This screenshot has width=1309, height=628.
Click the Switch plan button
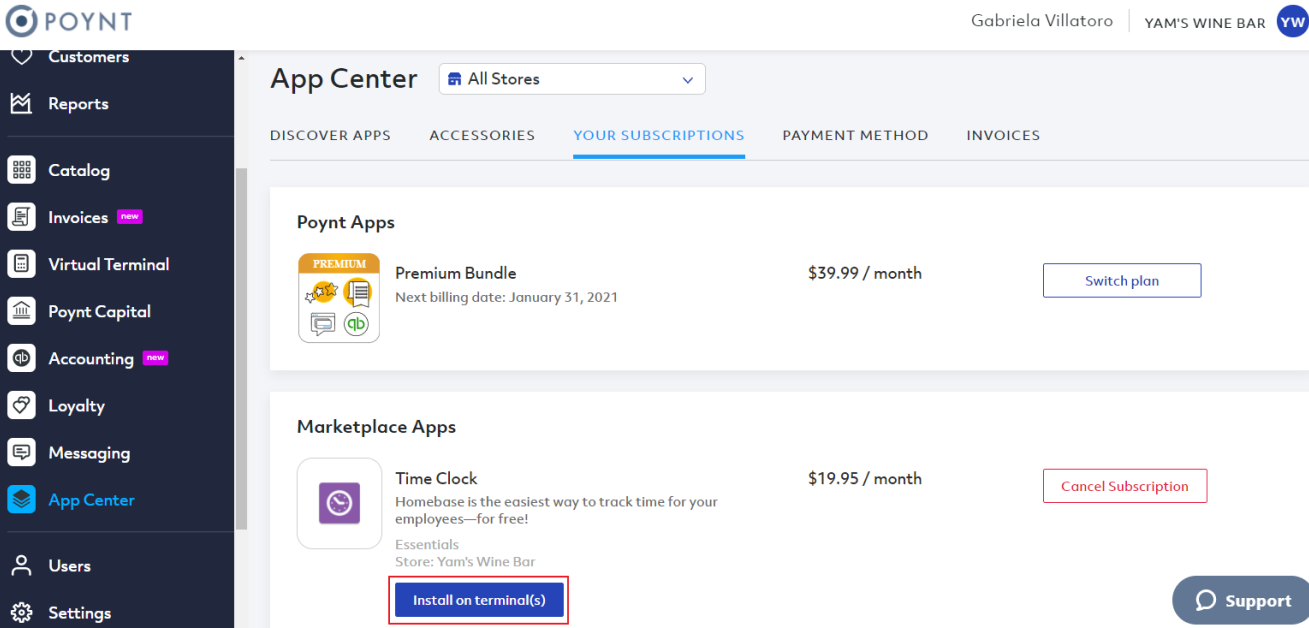pos(1122,281)
